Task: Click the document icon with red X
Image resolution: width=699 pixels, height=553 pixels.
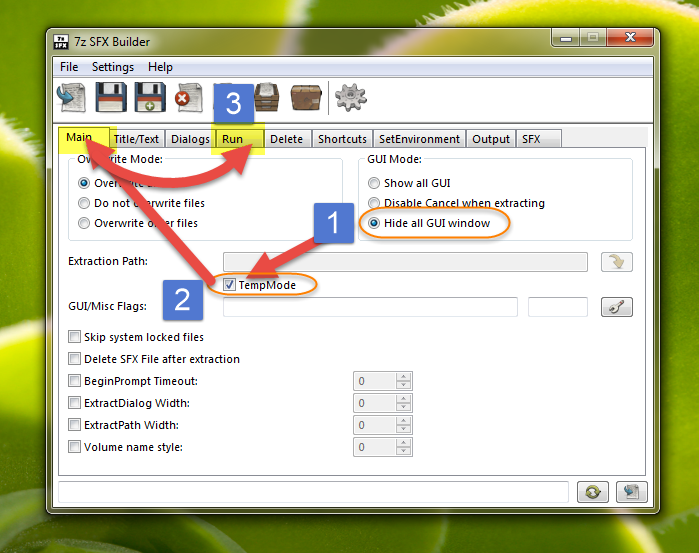Action: click(189, 97)
